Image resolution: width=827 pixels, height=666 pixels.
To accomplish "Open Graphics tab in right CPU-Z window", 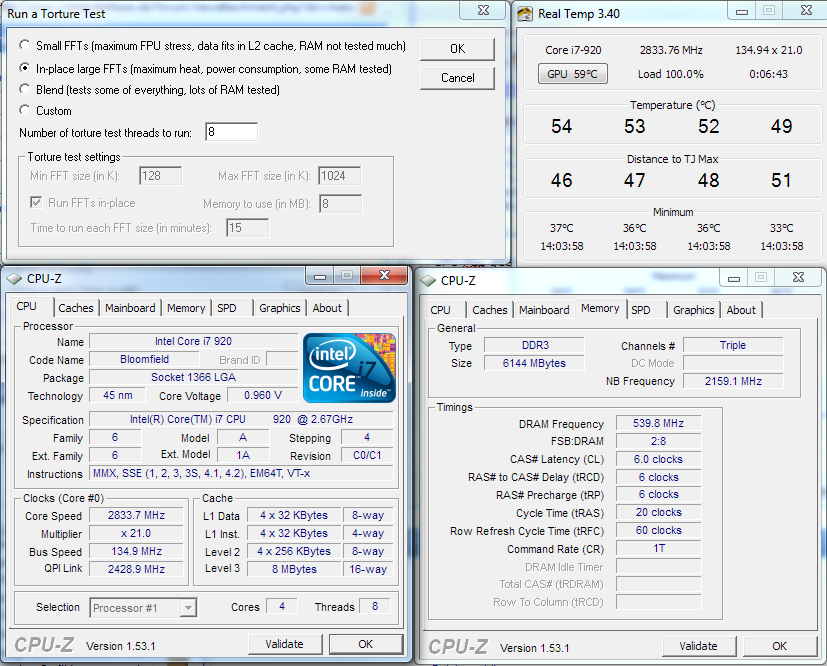I will coord(694,310).
